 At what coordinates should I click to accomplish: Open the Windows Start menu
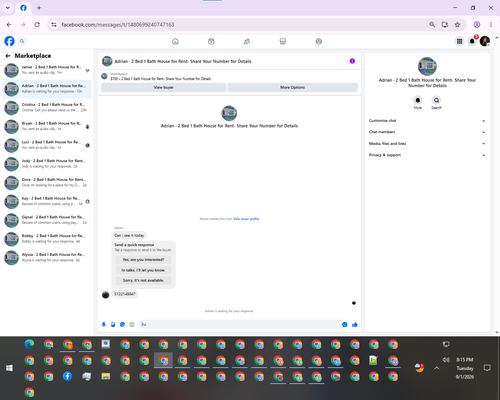[x=9, y=368]
